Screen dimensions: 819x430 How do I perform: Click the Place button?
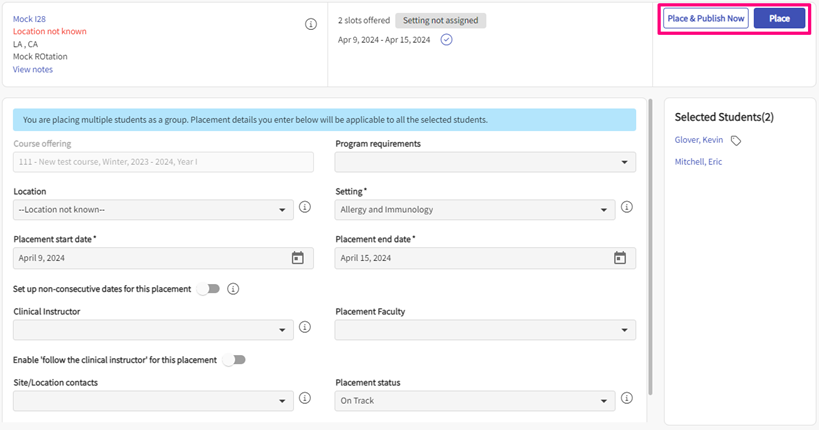(x=779, y=19)
